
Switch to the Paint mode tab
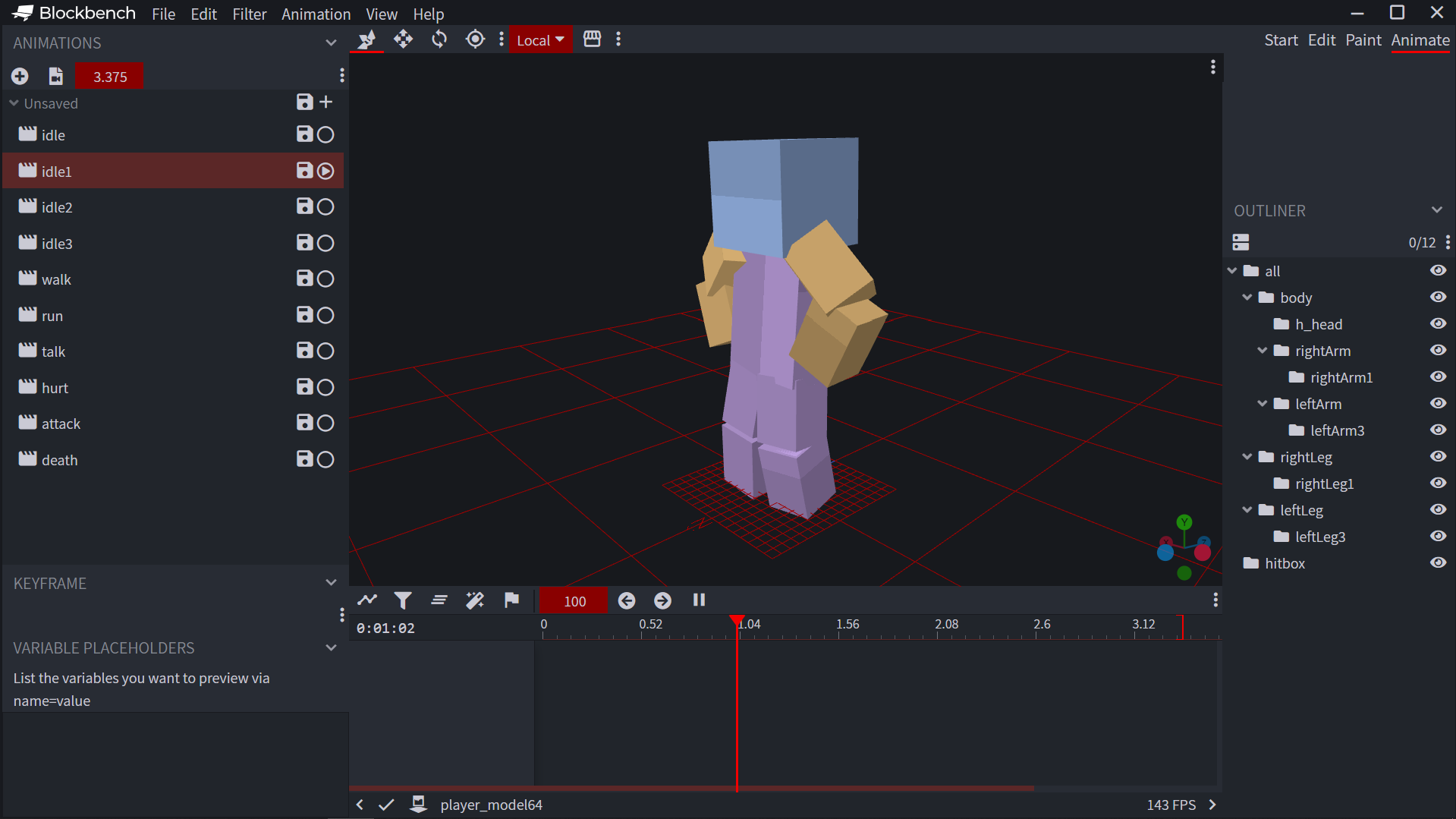pyautogui.click(x=1363, y=40)
